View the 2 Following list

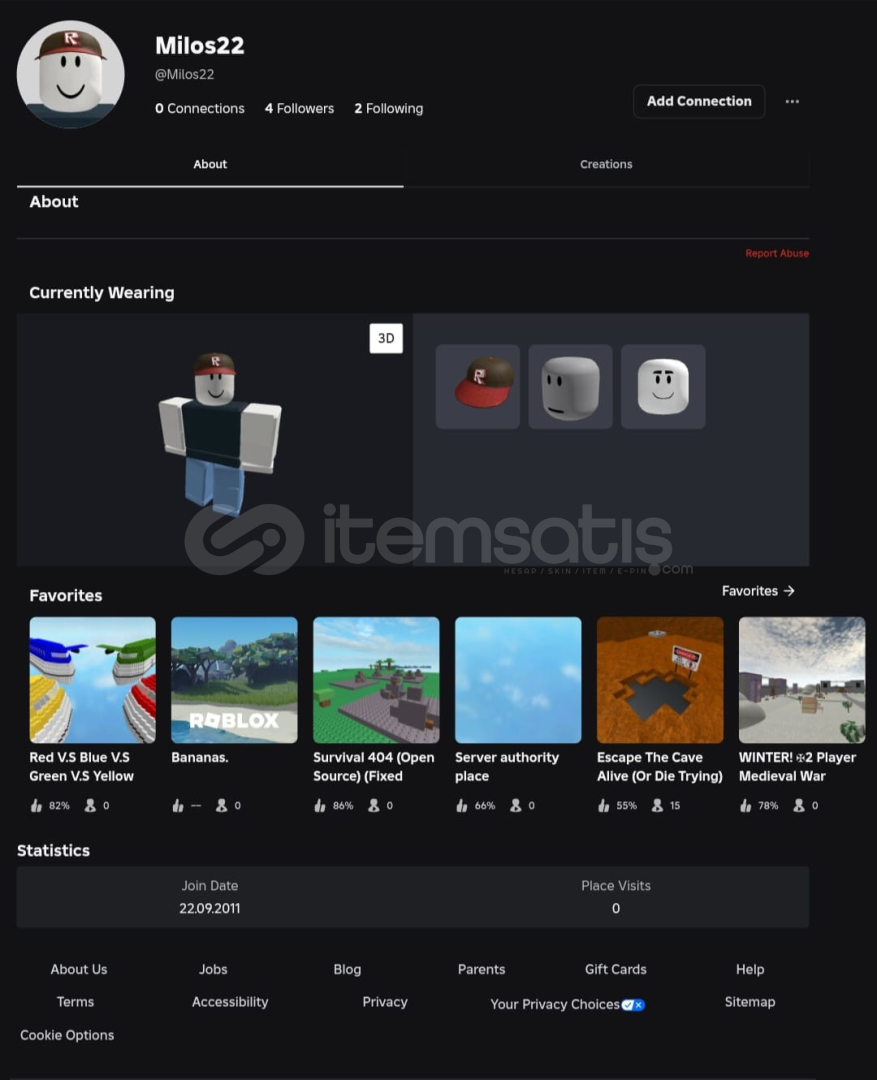click(389, 108)
